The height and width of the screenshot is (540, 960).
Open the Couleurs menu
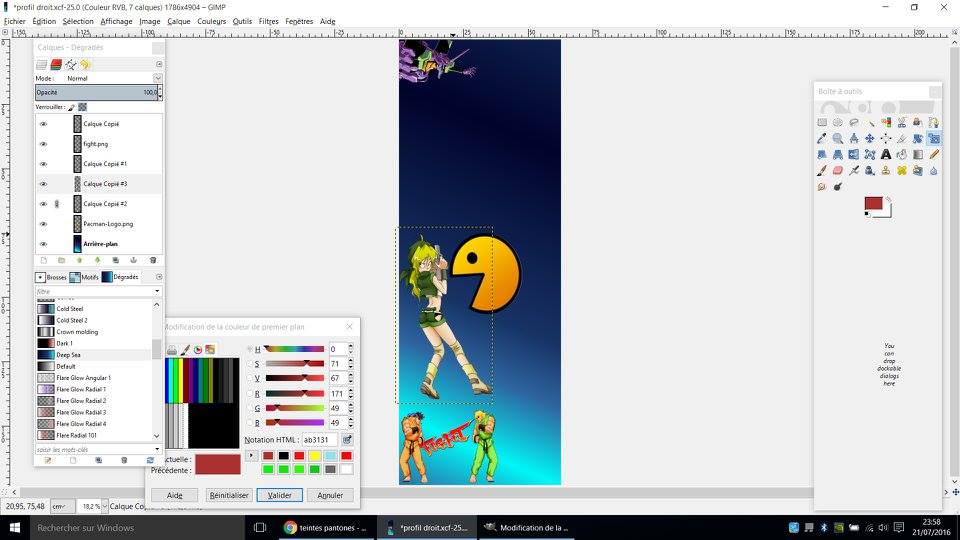point(212,21)
